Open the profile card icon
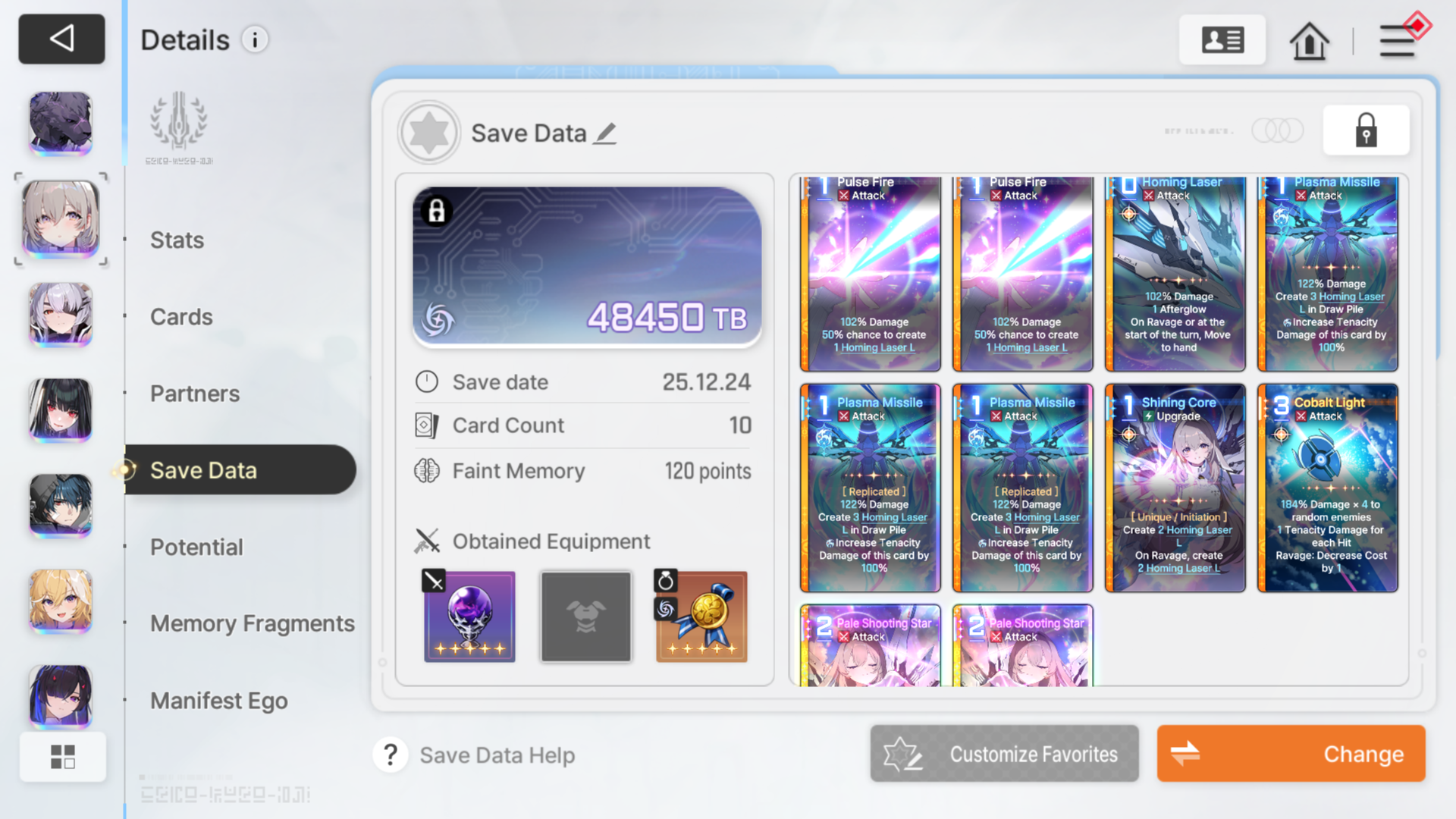This screenshot has height=819, width=1456. (1222, 39)
